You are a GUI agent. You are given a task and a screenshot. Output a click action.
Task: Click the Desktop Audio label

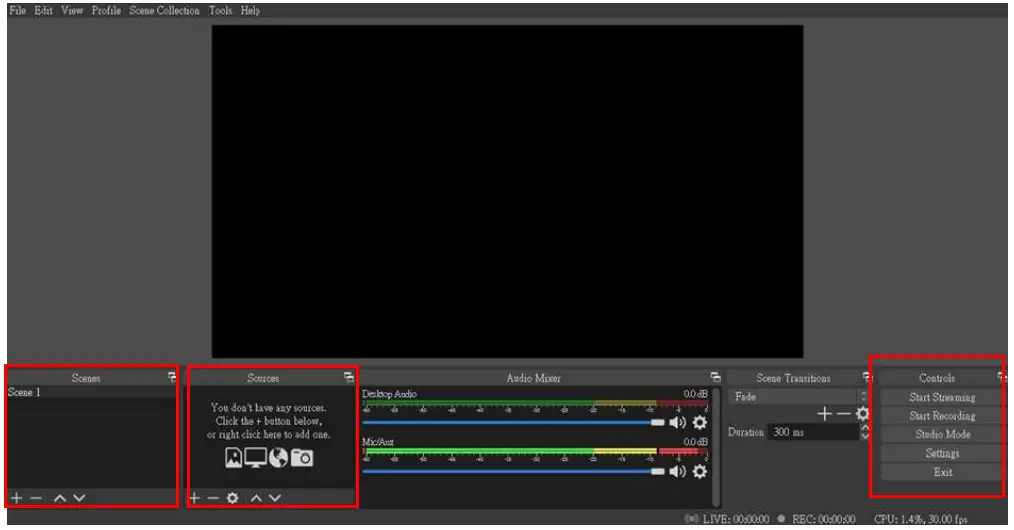(389, 394)
